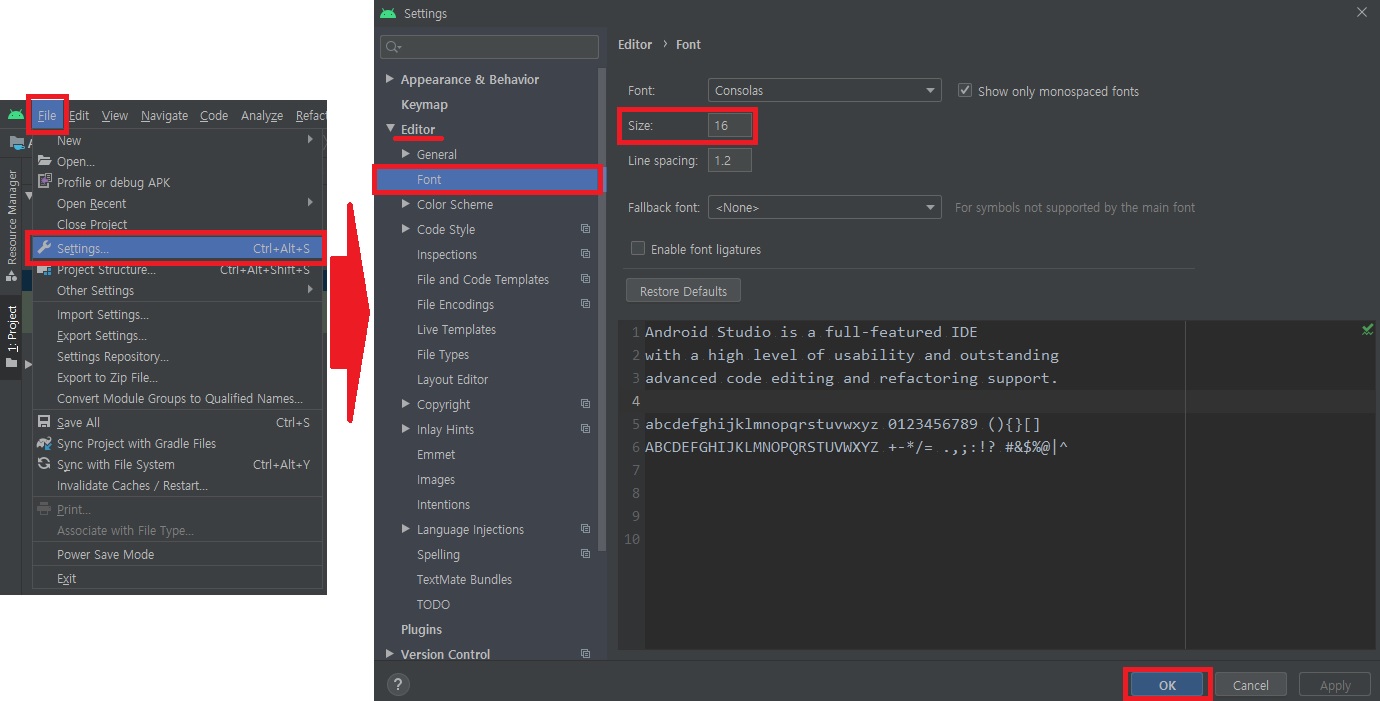
Task: Click the Cancel button
Action: [1251, 685]
